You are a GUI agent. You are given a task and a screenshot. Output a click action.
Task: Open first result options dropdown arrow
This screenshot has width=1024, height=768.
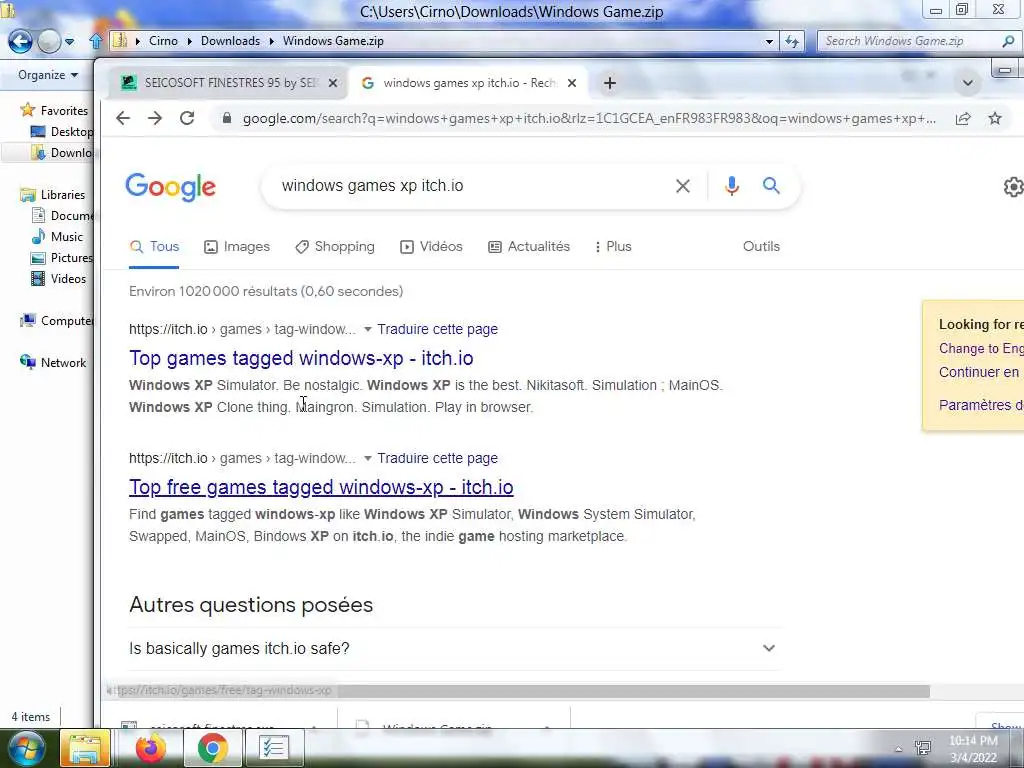point(368,329)
